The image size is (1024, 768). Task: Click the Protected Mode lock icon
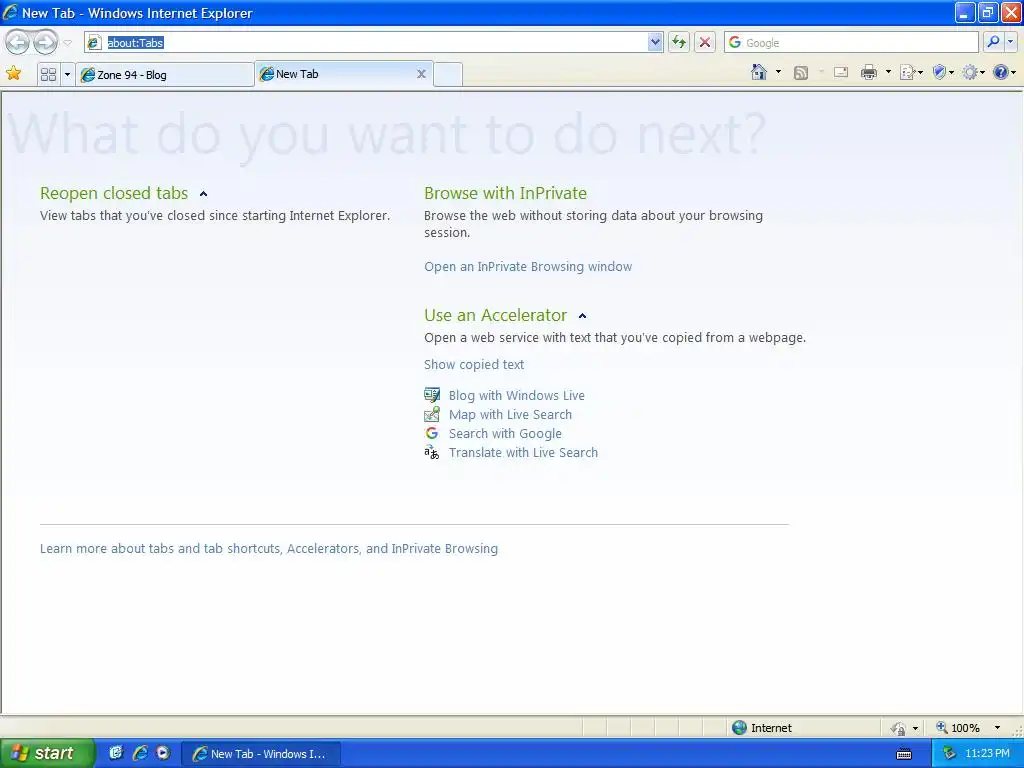899,728
